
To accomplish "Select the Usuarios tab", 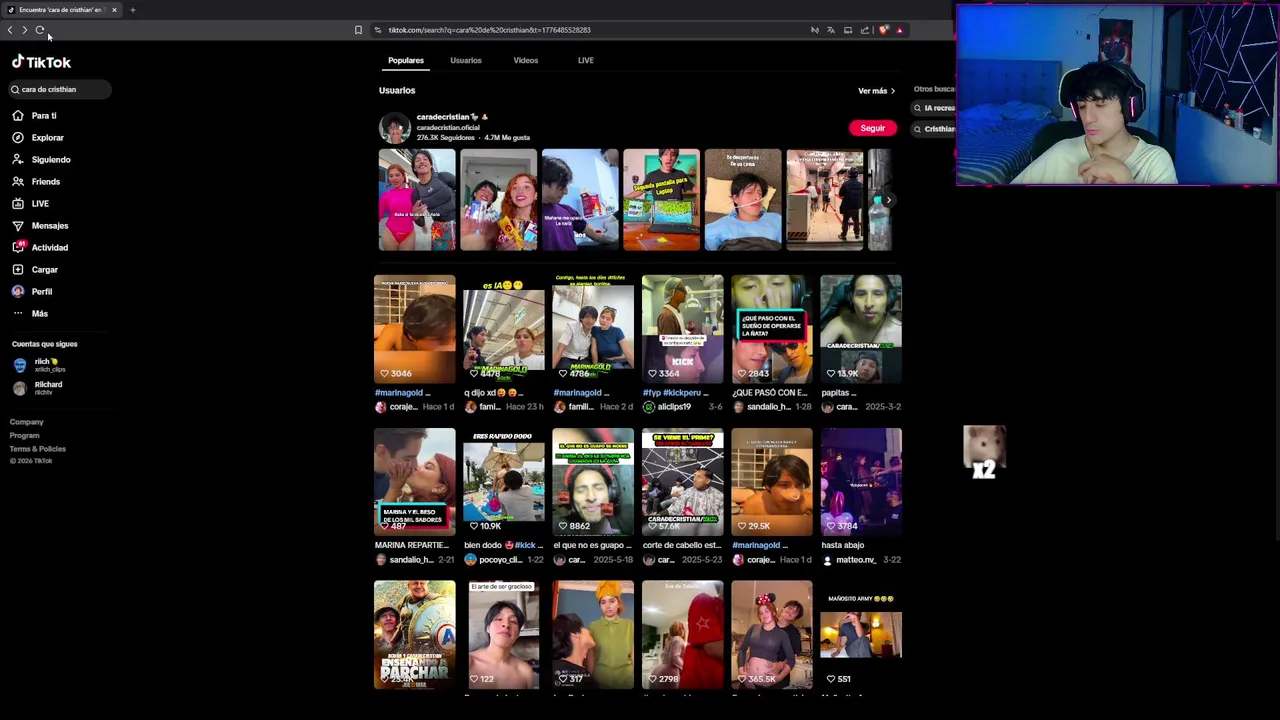I will coord(466,60).
